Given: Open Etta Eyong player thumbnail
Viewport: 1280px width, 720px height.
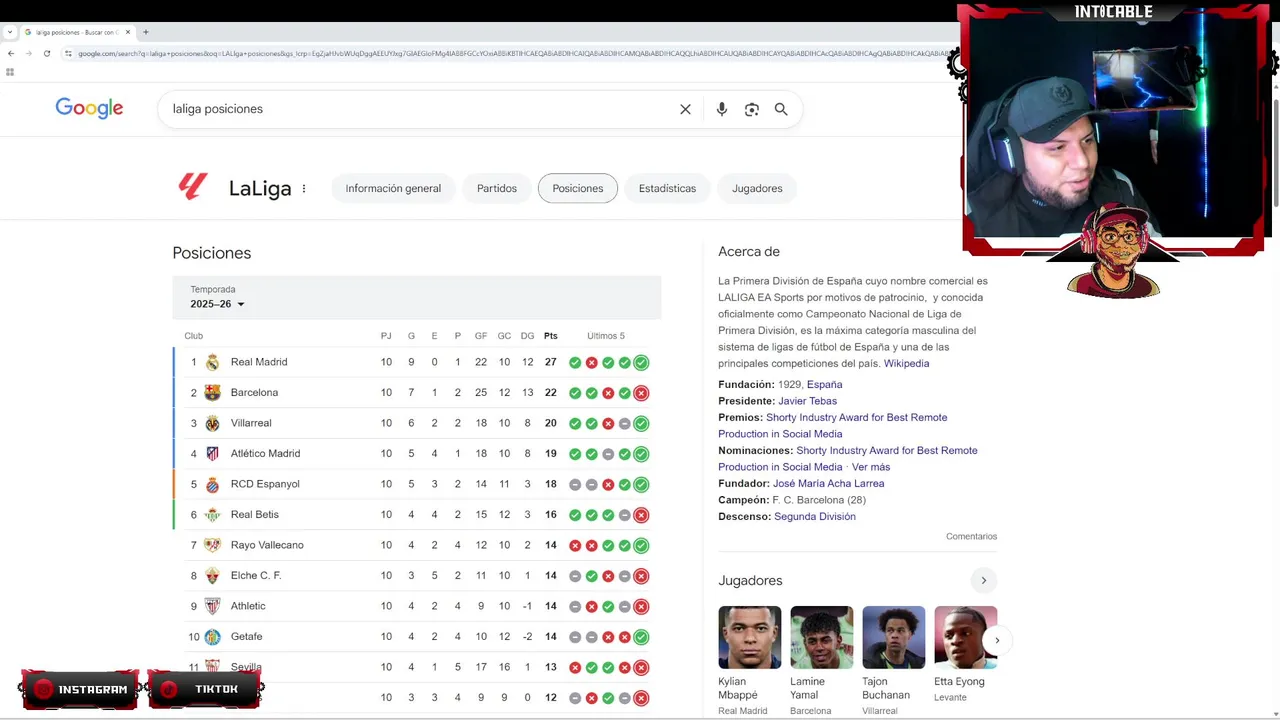Looking at the screenshot, I should coord(966,638).
